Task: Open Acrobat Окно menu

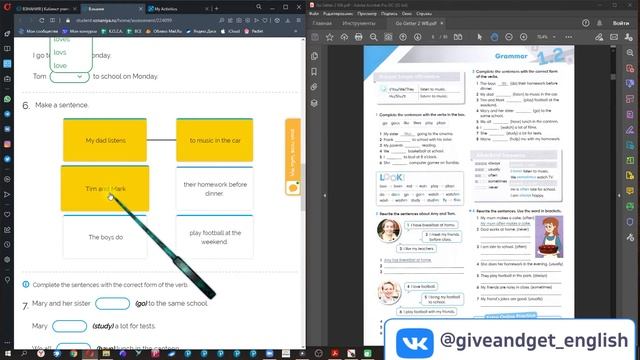Action: pos(407,13)
